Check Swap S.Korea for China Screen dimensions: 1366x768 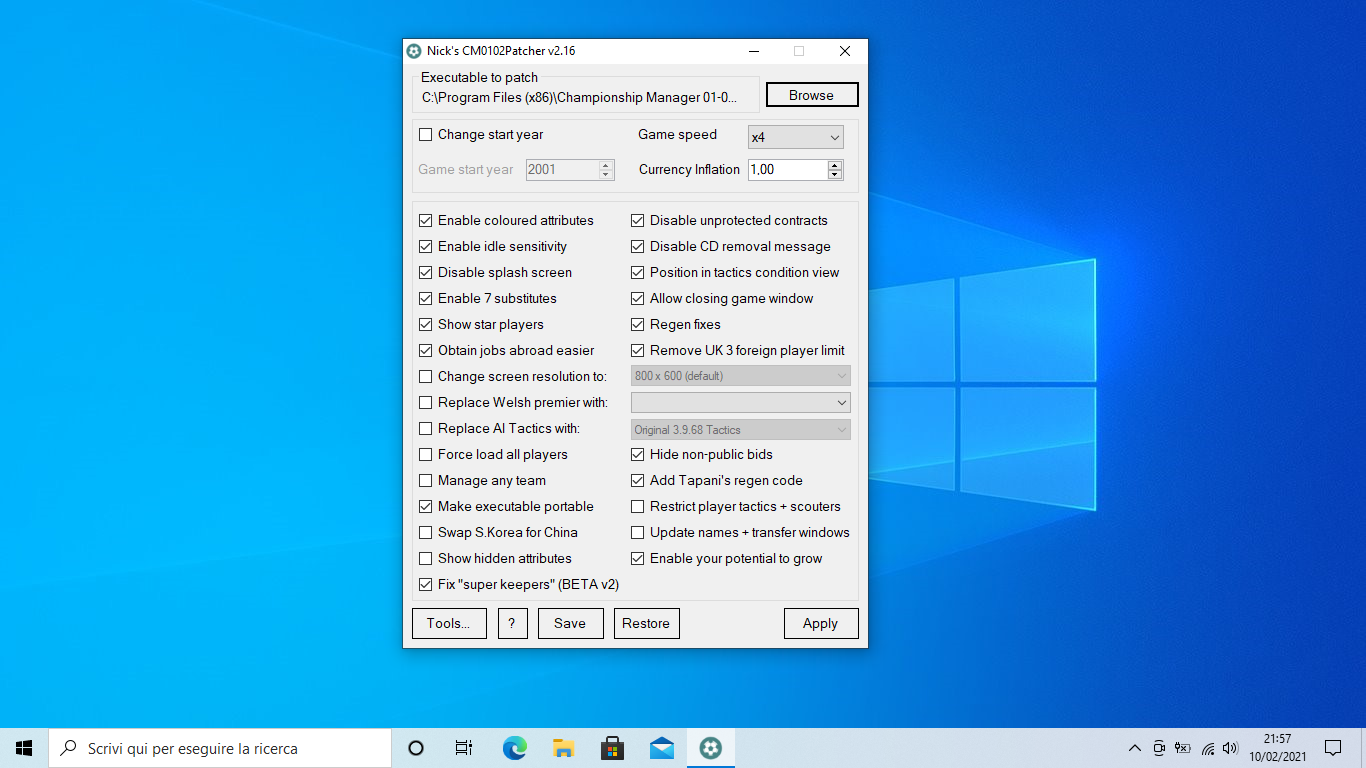click(x=426, y=533)
